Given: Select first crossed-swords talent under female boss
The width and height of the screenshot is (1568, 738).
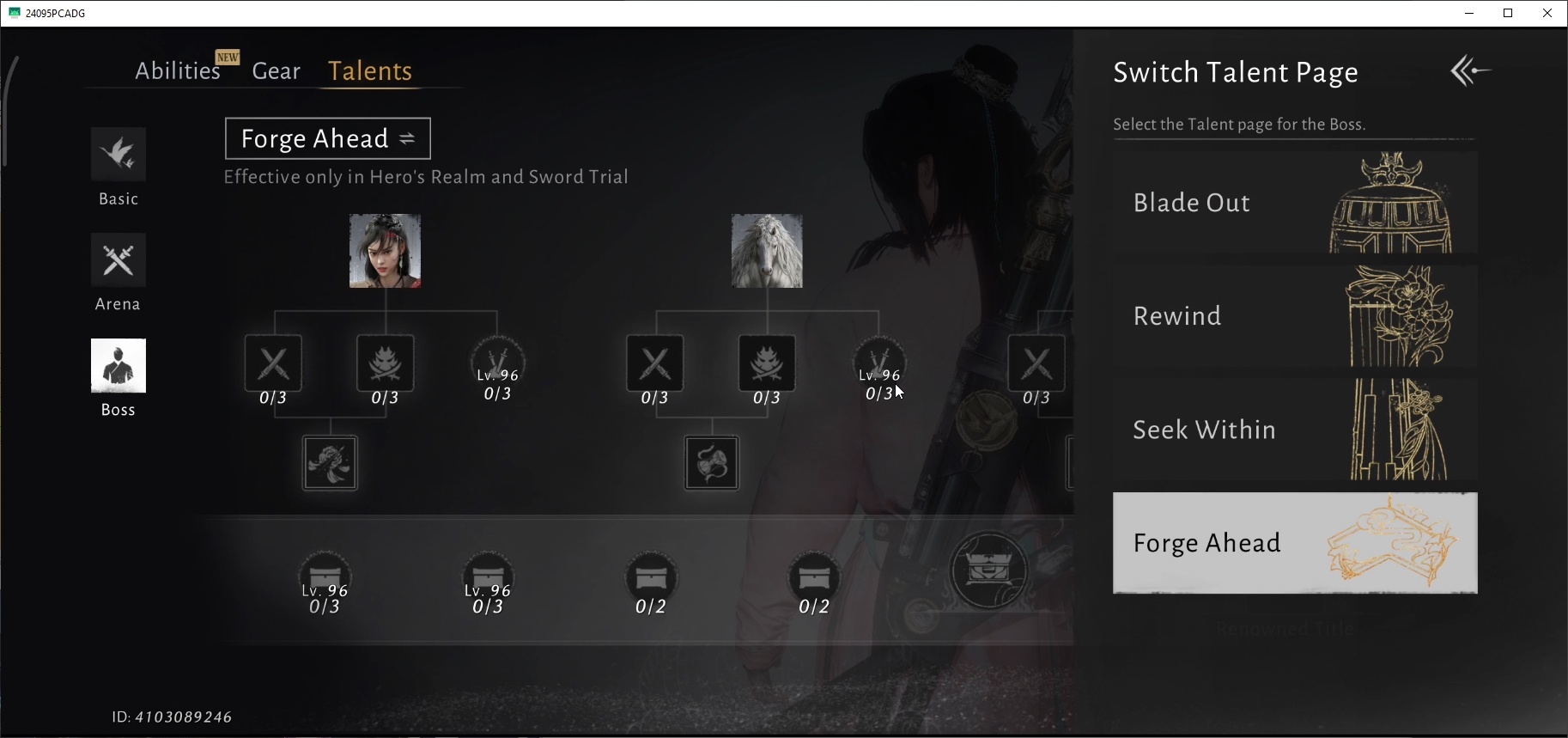Looking at the screenshot, I should pyautogui.click(x=273, y=363).
